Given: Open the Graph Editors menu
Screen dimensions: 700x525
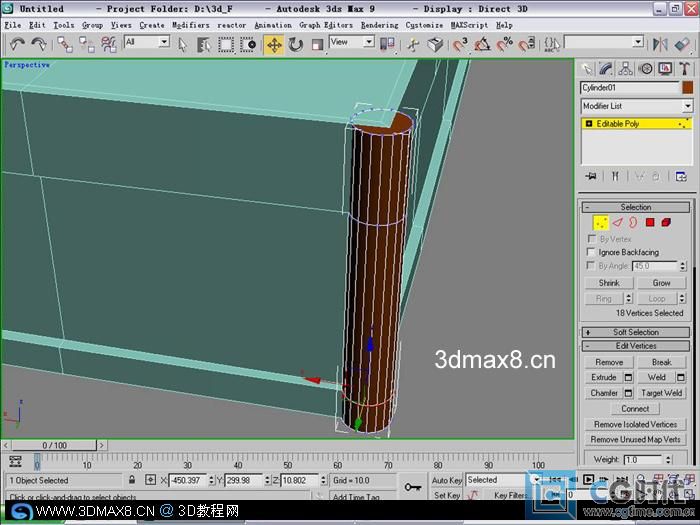Looking at the screenshot, I should (x=326, y=25).
